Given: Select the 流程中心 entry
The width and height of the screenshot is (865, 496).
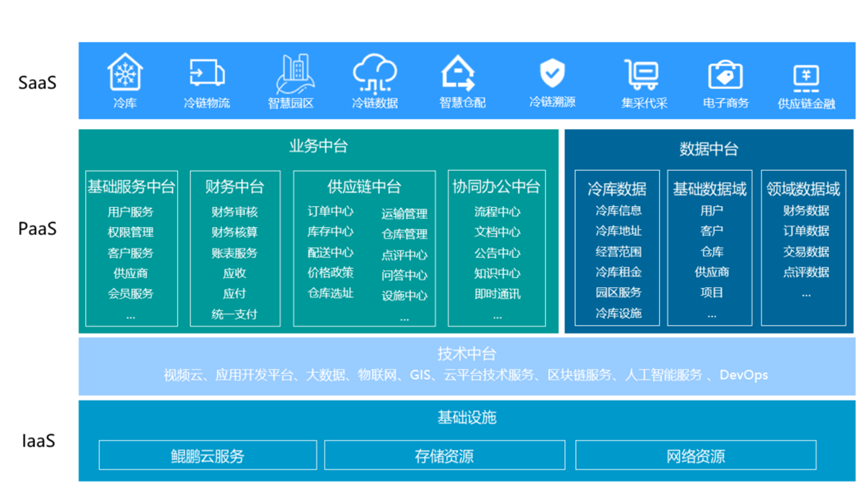Looking at the screenshot, I should [x=497, y=212].
